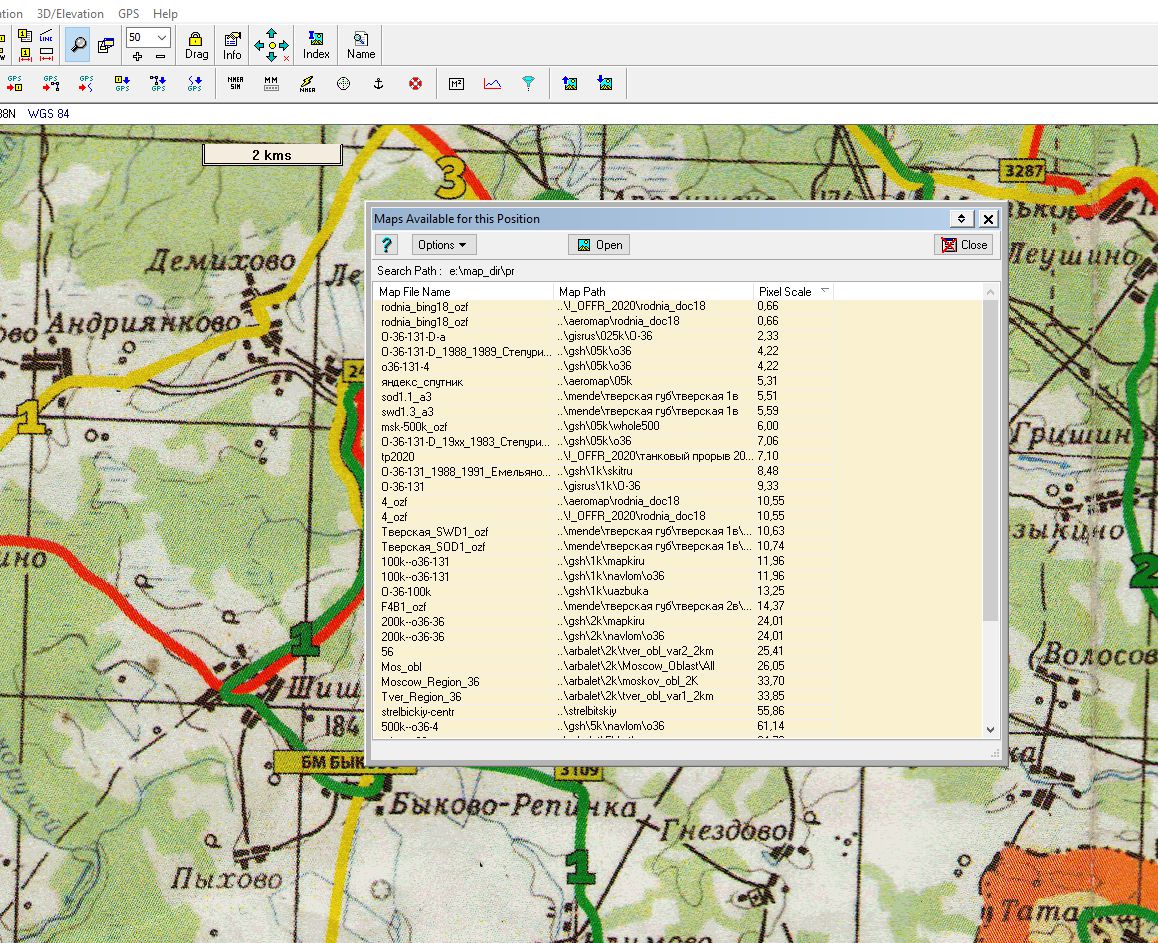The width and height of the screenshot is (1158, 943).
Task: Click the Open button in maps dialog
Action: [598, 245]
